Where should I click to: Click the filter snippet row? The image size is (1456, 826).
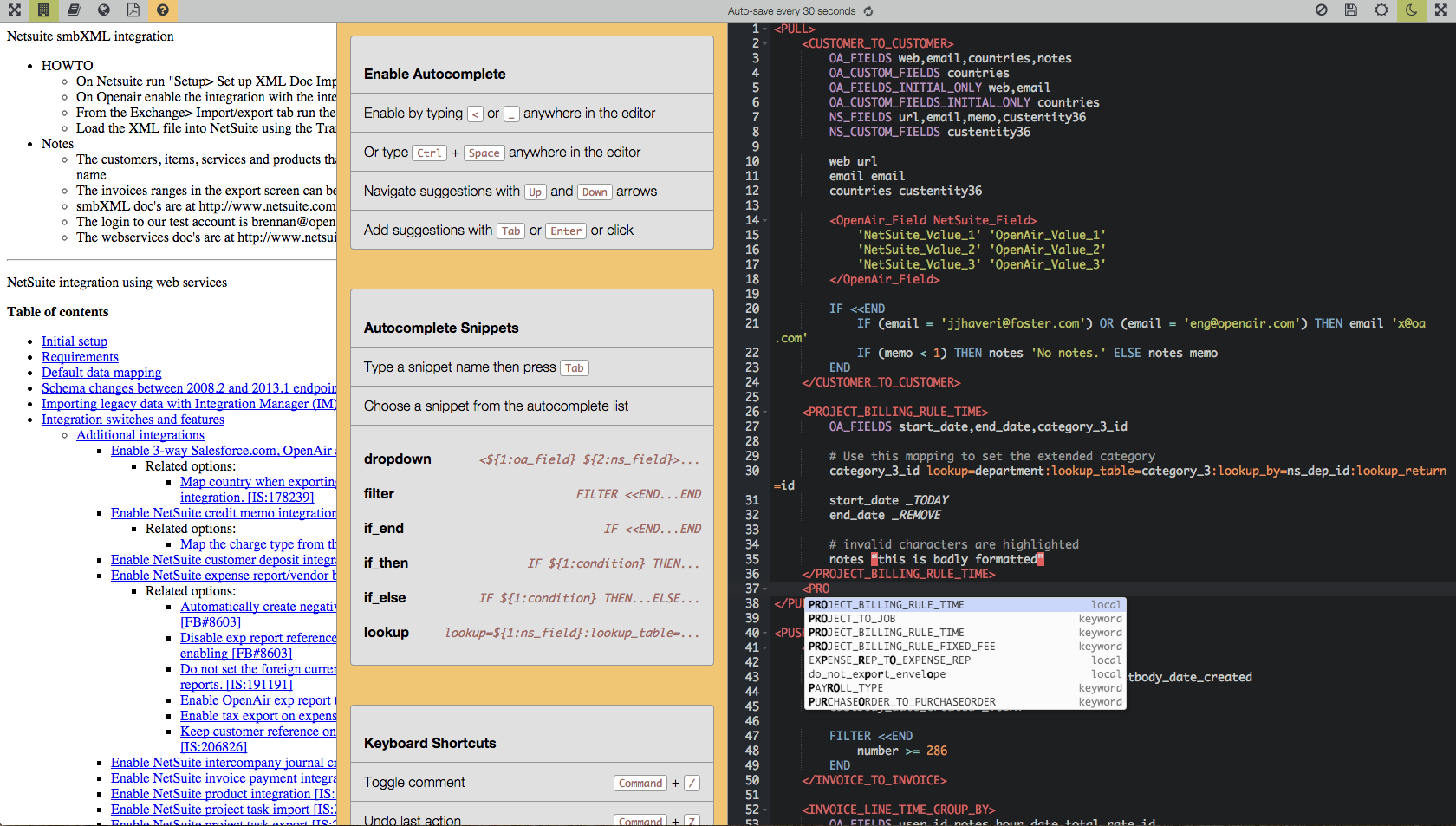click(532, 494)
